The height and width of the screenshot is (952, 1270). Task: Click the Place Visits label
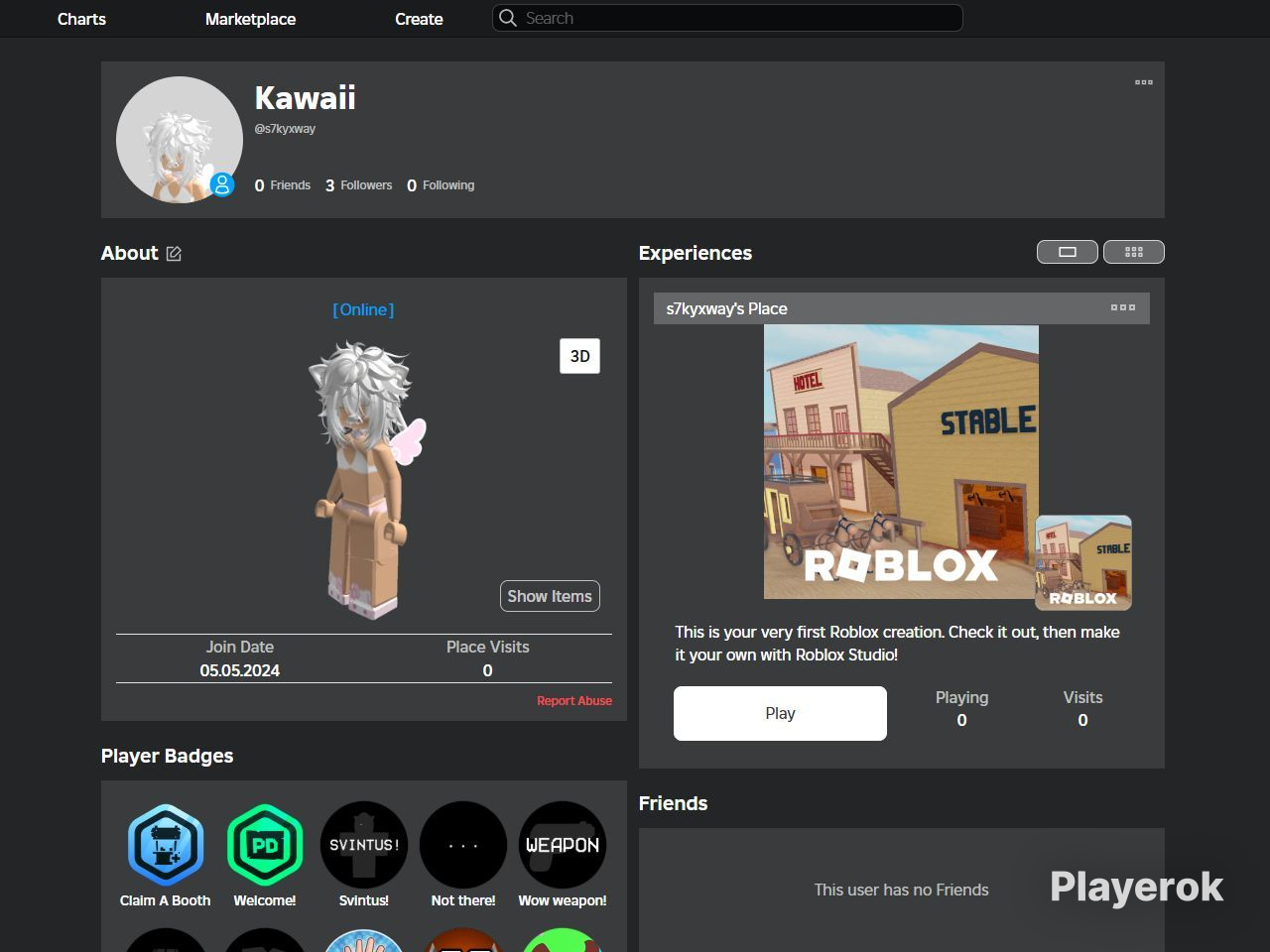[x=487, y=647]
